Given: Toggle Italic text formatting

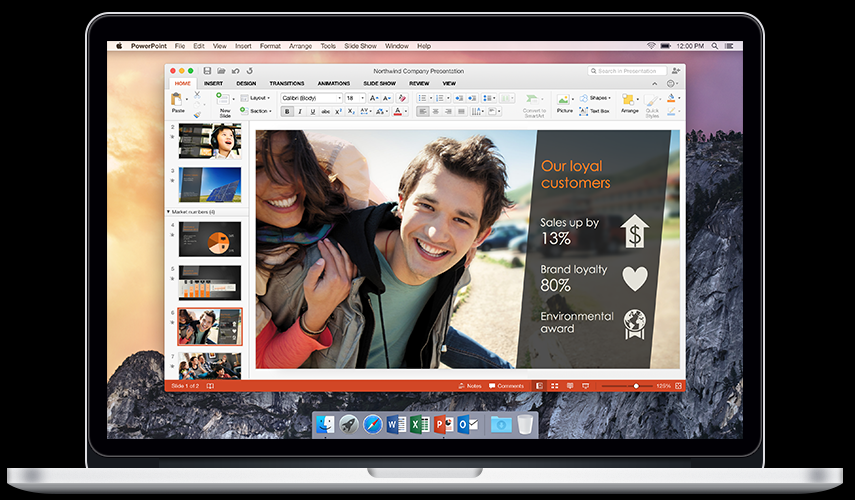Looking at the screenshot, I should 300,111.
